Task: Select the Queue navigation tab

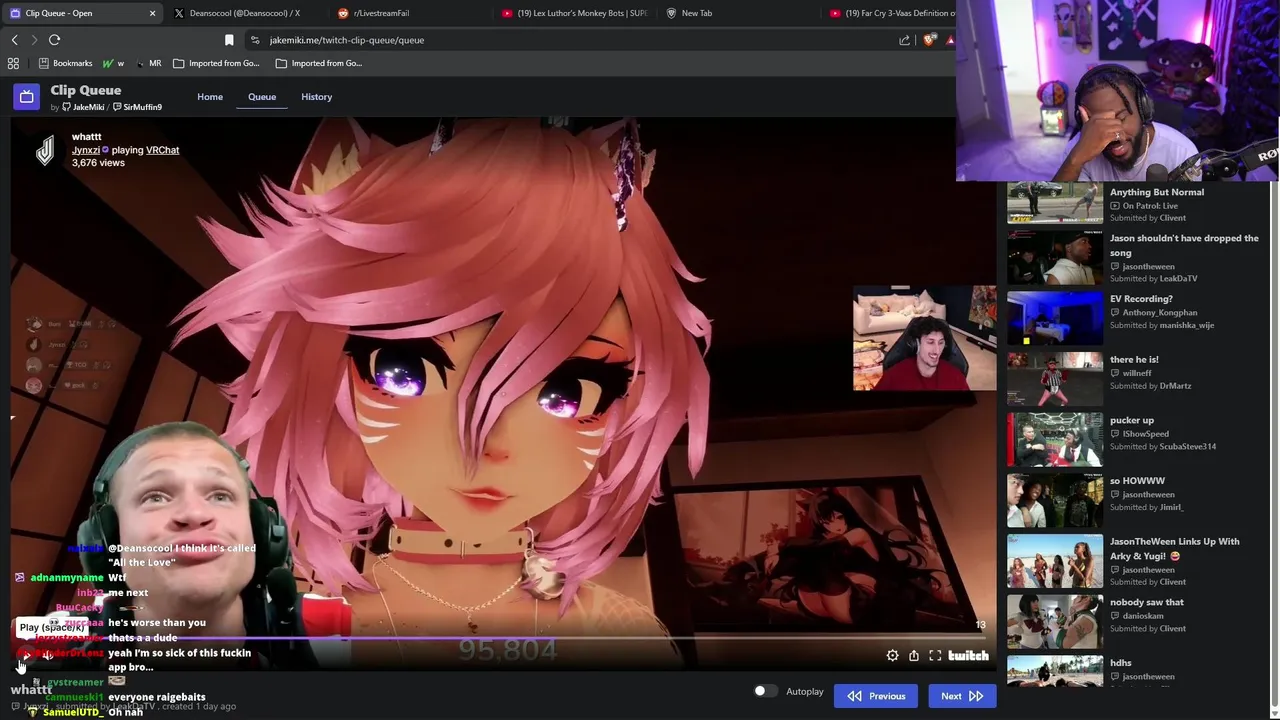Action: (262, 97)
